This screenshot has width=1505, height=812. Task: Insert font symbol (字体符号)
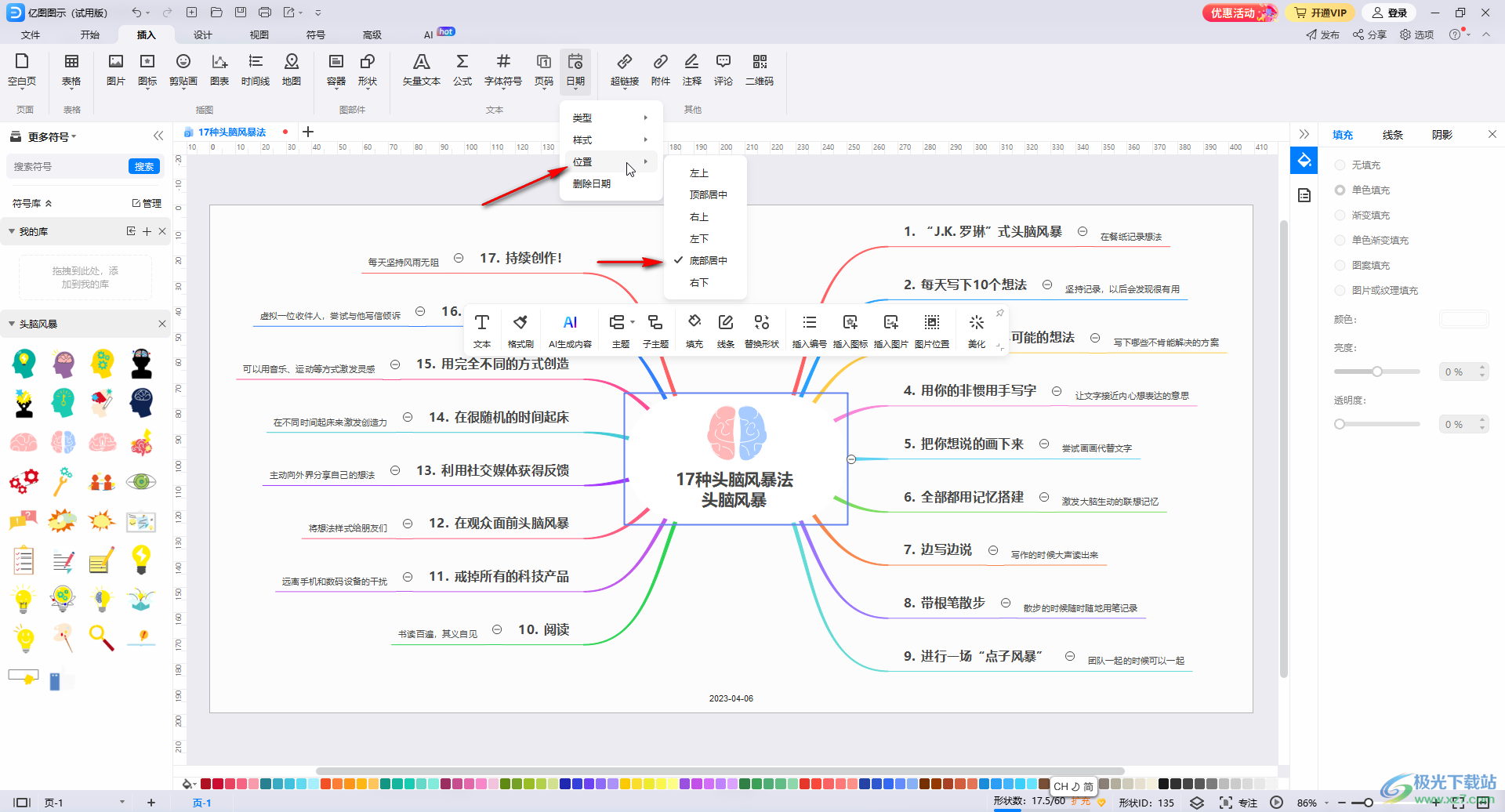tap(503, 70)
